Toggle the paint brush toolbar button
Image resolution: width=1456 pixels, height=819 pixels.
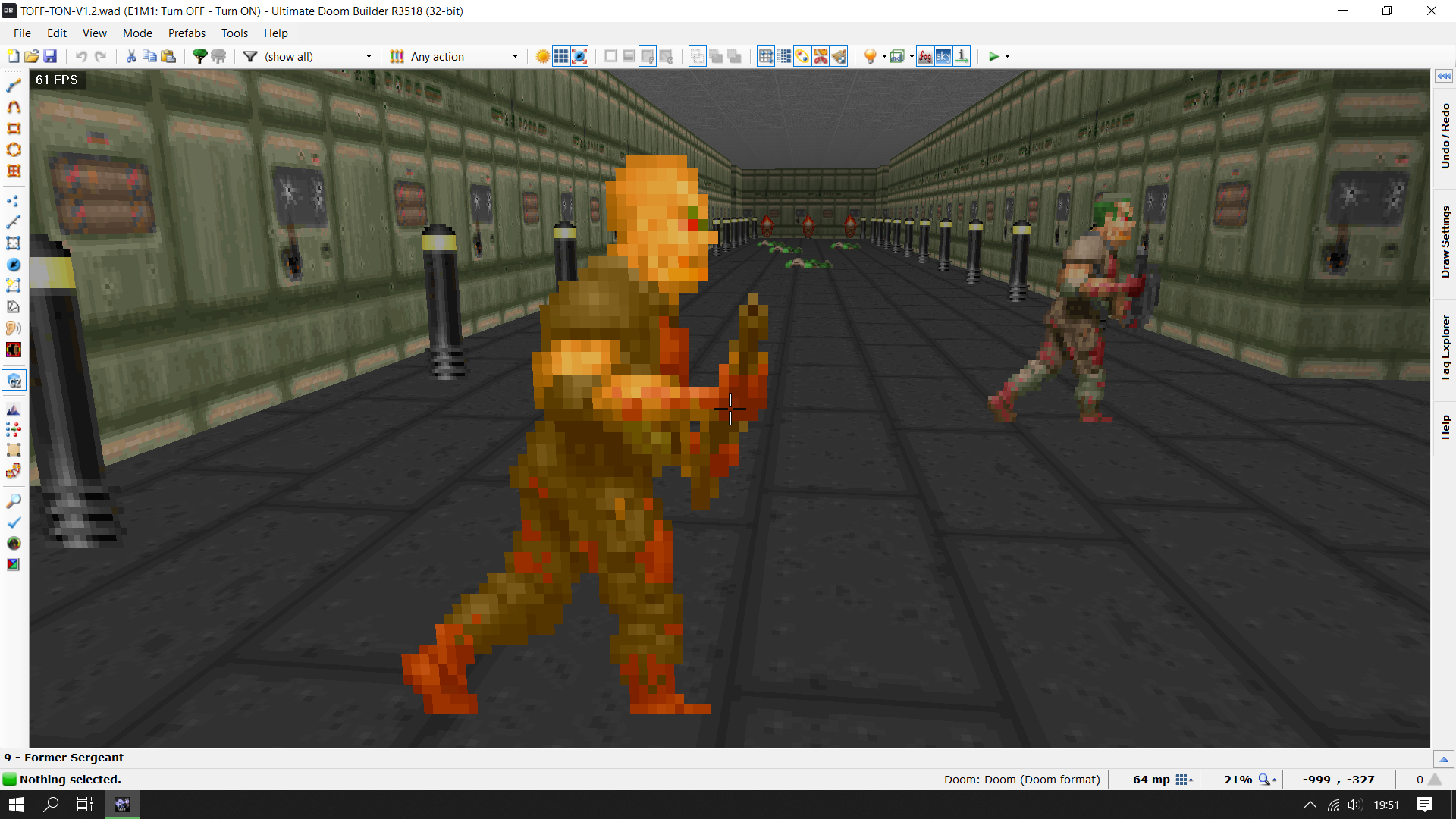pyautogui.click(x=839, y=56)
